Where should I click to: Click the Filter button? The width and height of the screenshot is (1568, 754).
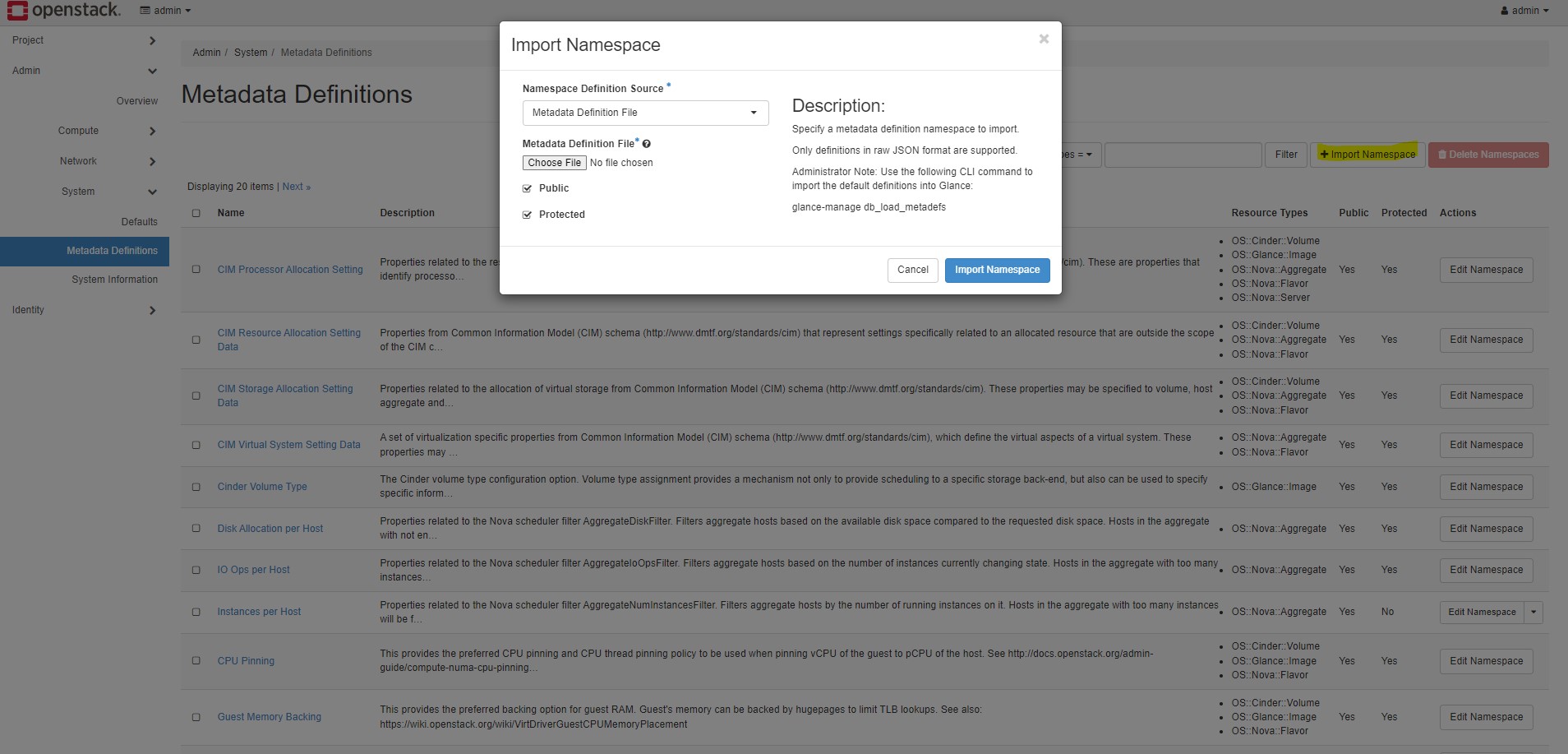(1286, 155)
